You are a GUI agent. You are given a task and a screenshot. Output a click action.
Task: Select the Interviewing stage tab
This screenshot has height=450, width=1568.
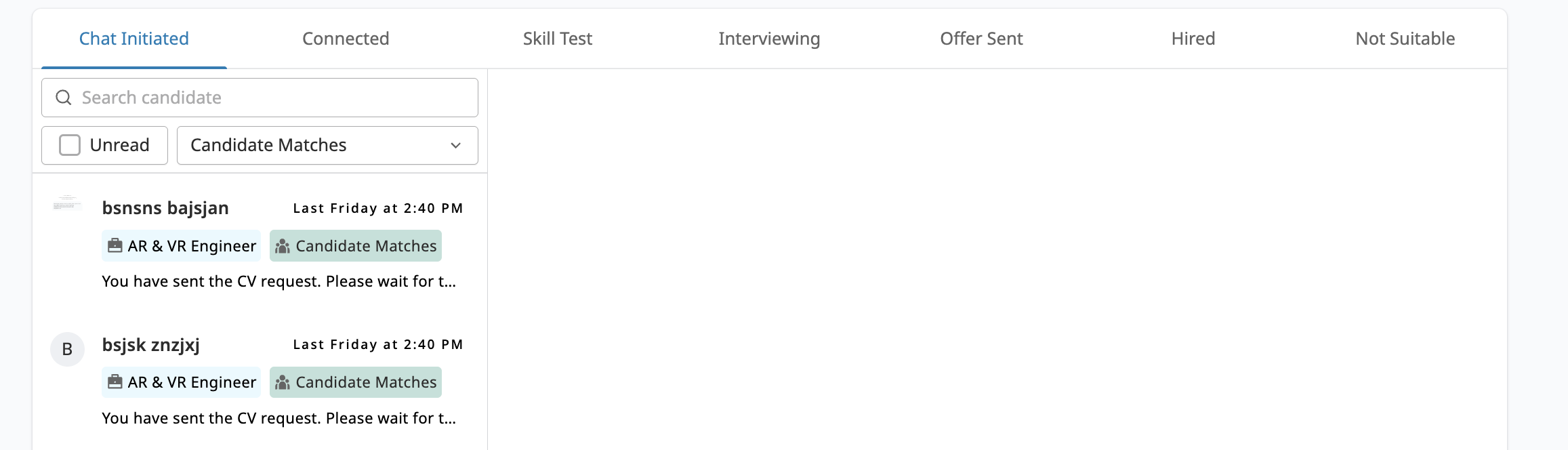pyautogui.click(x=769, y=39)
